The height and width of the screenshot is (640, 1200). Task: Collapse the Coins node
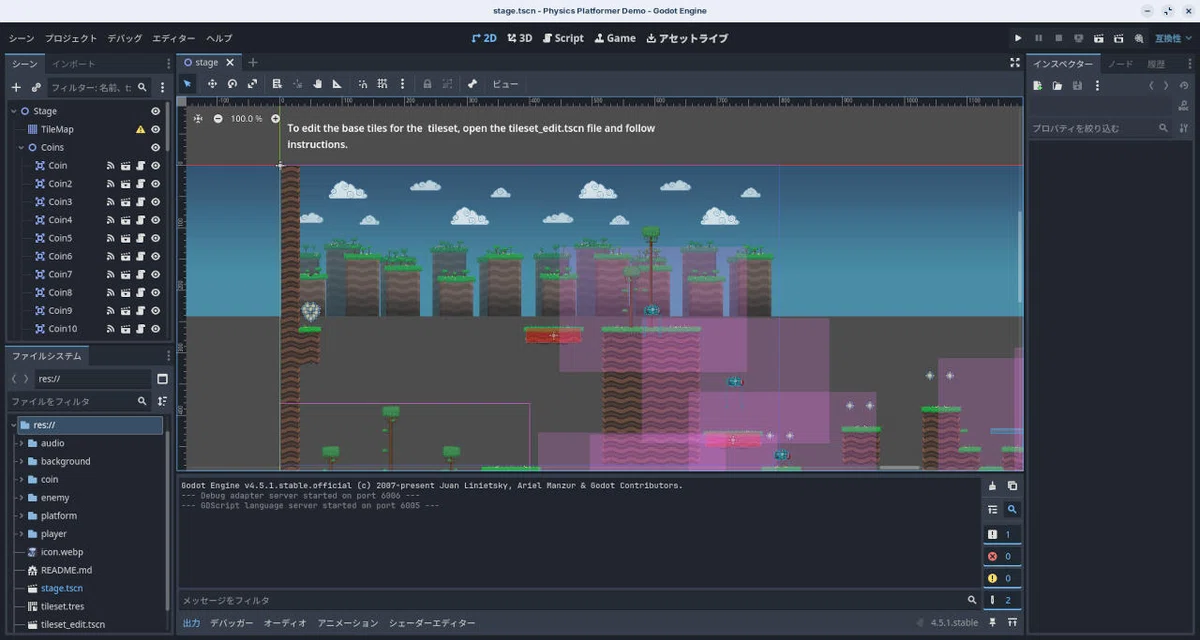coord(20,147)
